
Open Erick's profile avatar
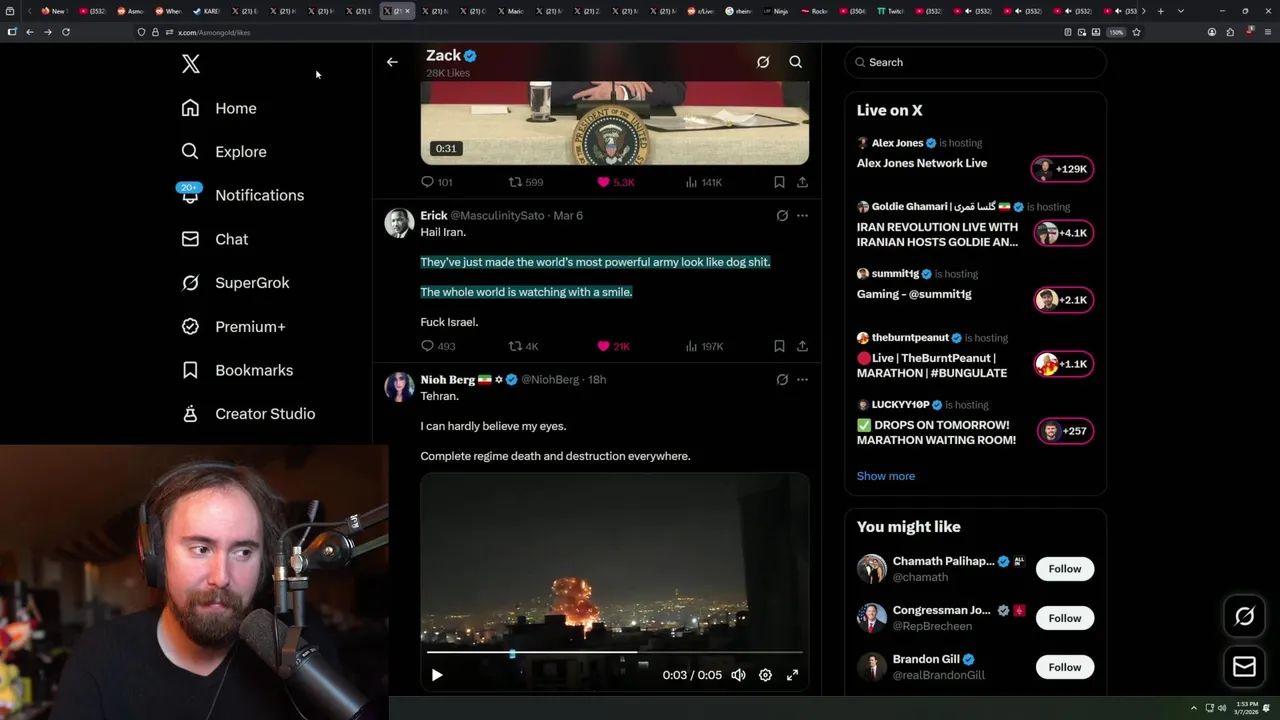[x=399, y=223]
